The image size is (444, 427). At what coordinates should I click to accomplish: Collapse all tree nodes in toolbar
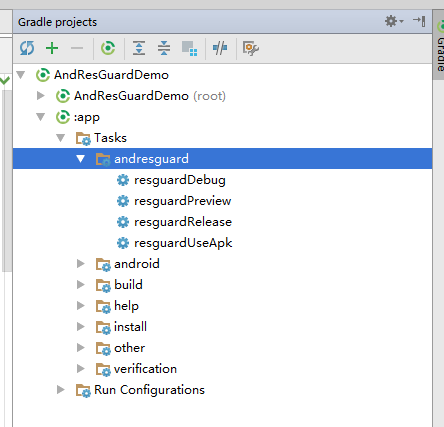pyautogui.click(x=164, y=48)
